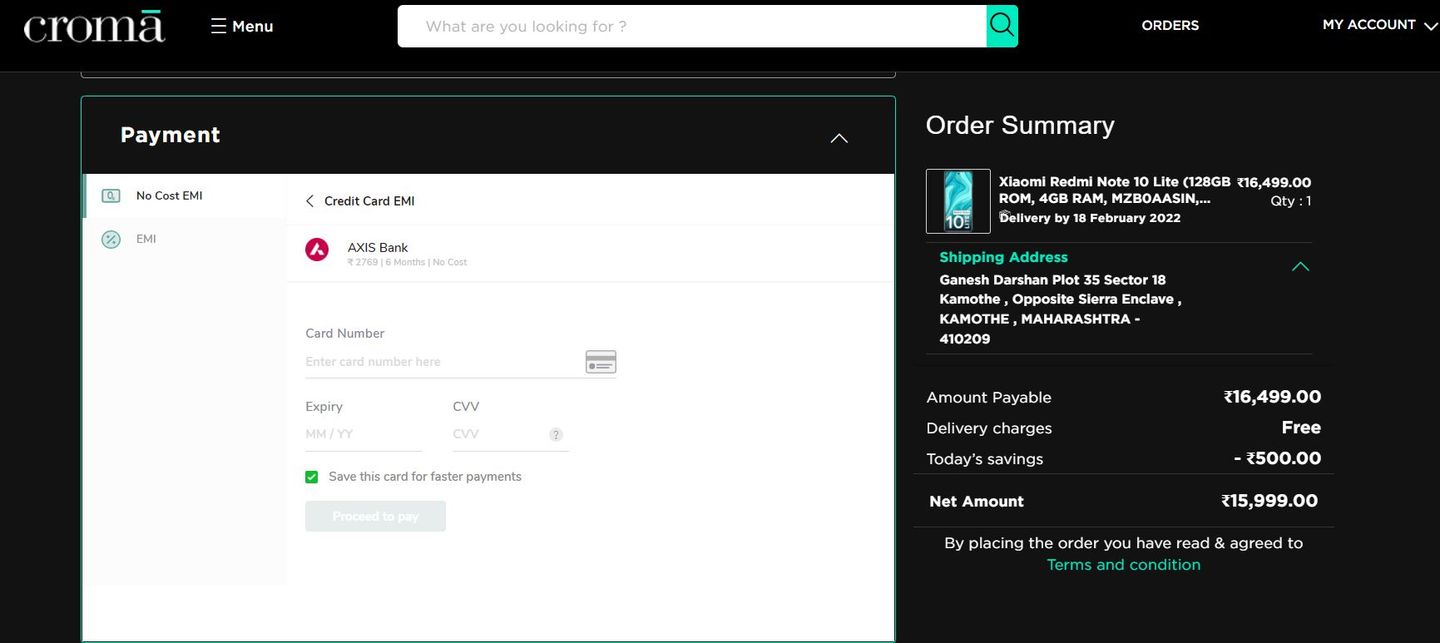Click the green search magnifier icon

coord(1001,26)
